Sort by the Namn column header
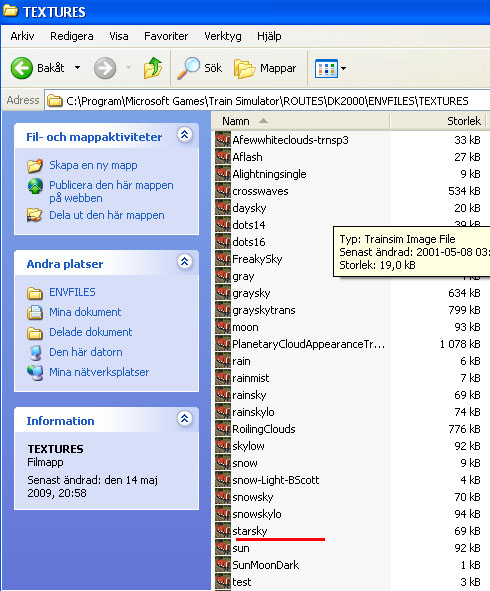 point(300,121)
